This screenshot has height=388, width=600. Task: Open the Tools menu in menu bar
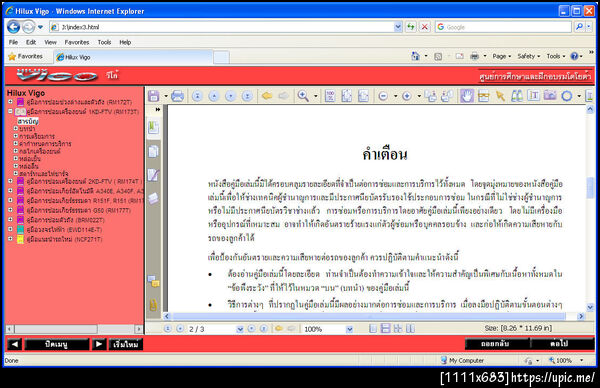click(104, 42)
